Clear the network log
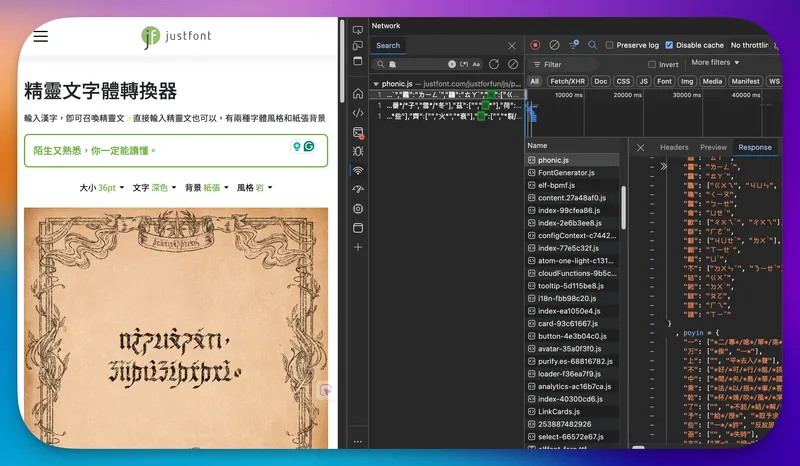Screen dimensions: 800x466 554,45
